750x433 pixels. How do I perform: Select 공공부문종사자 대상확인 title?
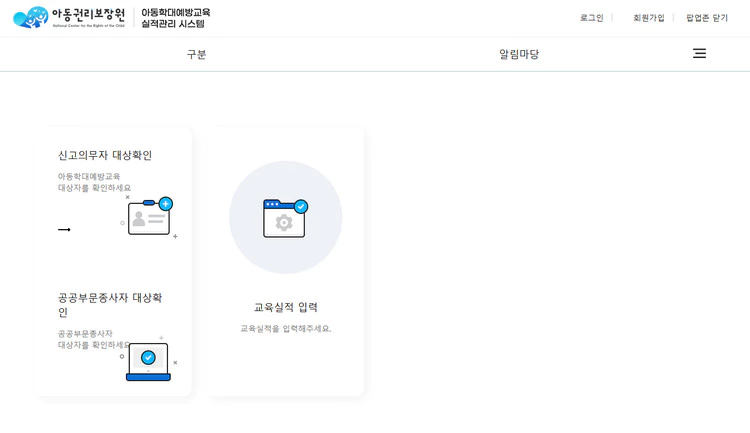point(110,305)
